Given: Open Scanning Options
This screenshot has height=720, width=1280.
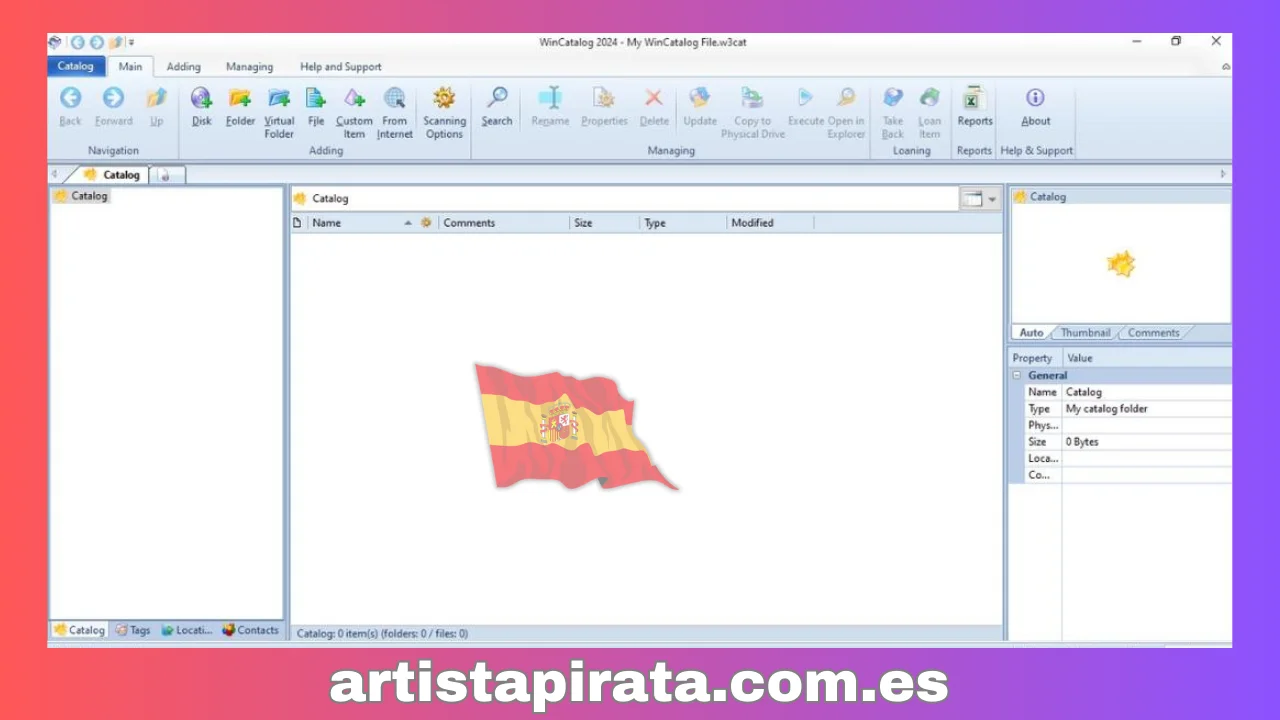Looking at the screenshot, I should (x=444, y=98).
